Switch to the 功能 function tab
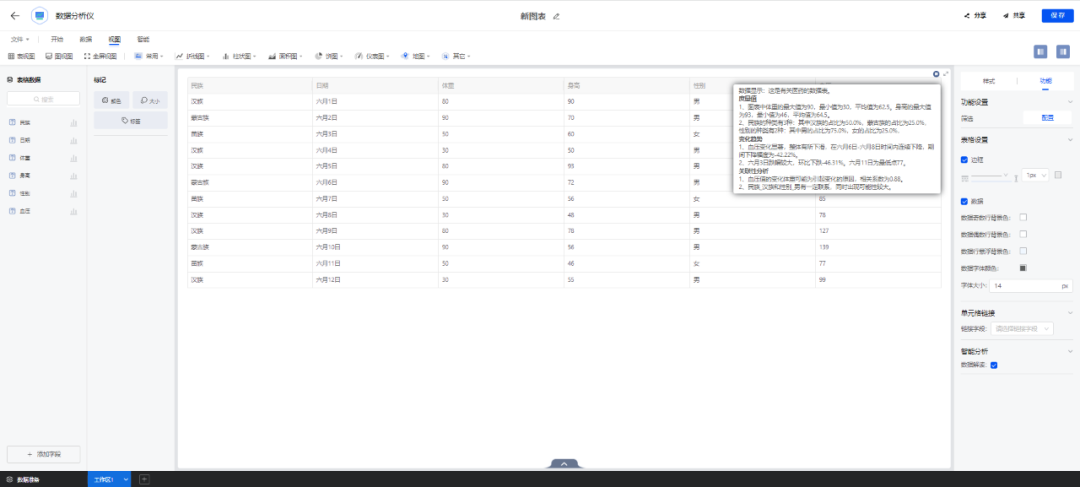Screen dimensions: 1080x487 (1046, 81)
